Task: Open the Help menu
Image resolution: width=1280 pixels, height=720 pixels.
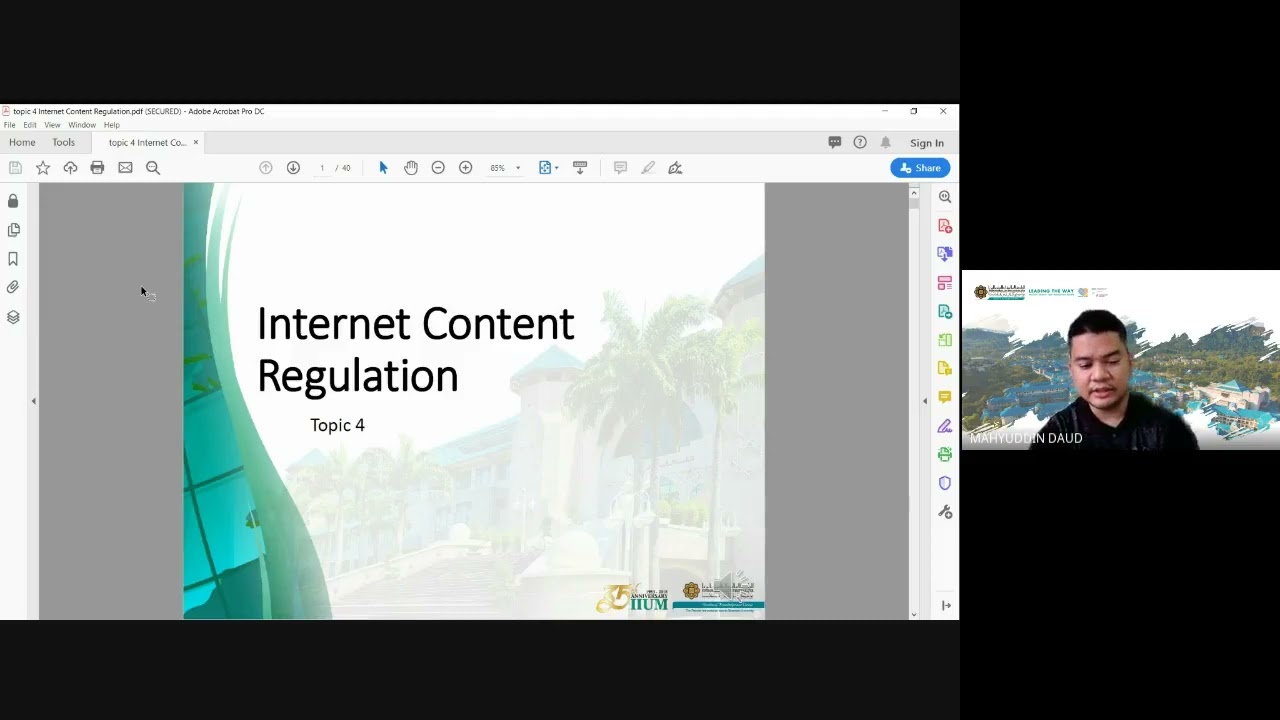Action: tap(112, 125)
